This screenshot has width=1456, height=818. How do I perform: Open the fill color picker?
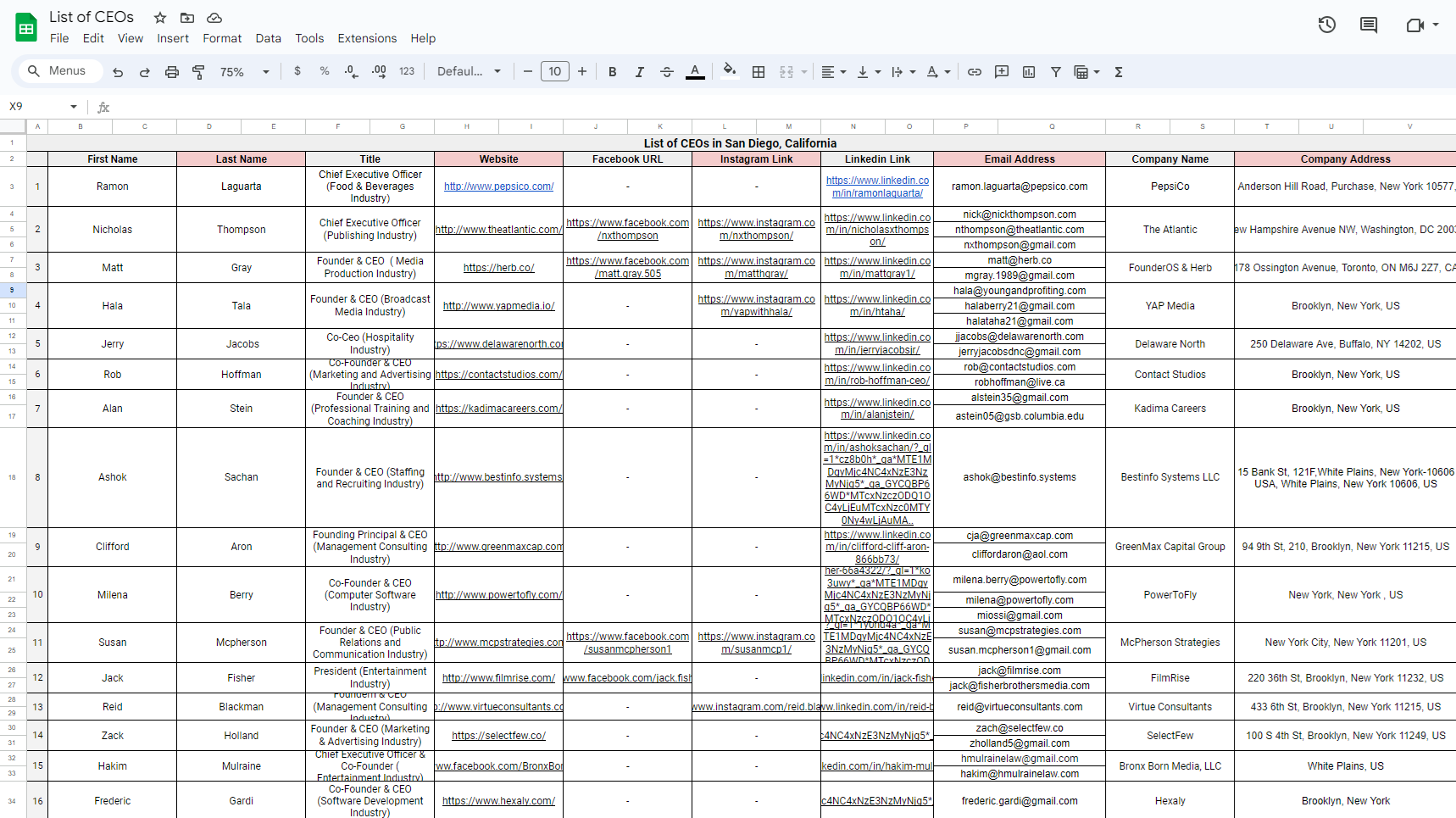(729, 71)
